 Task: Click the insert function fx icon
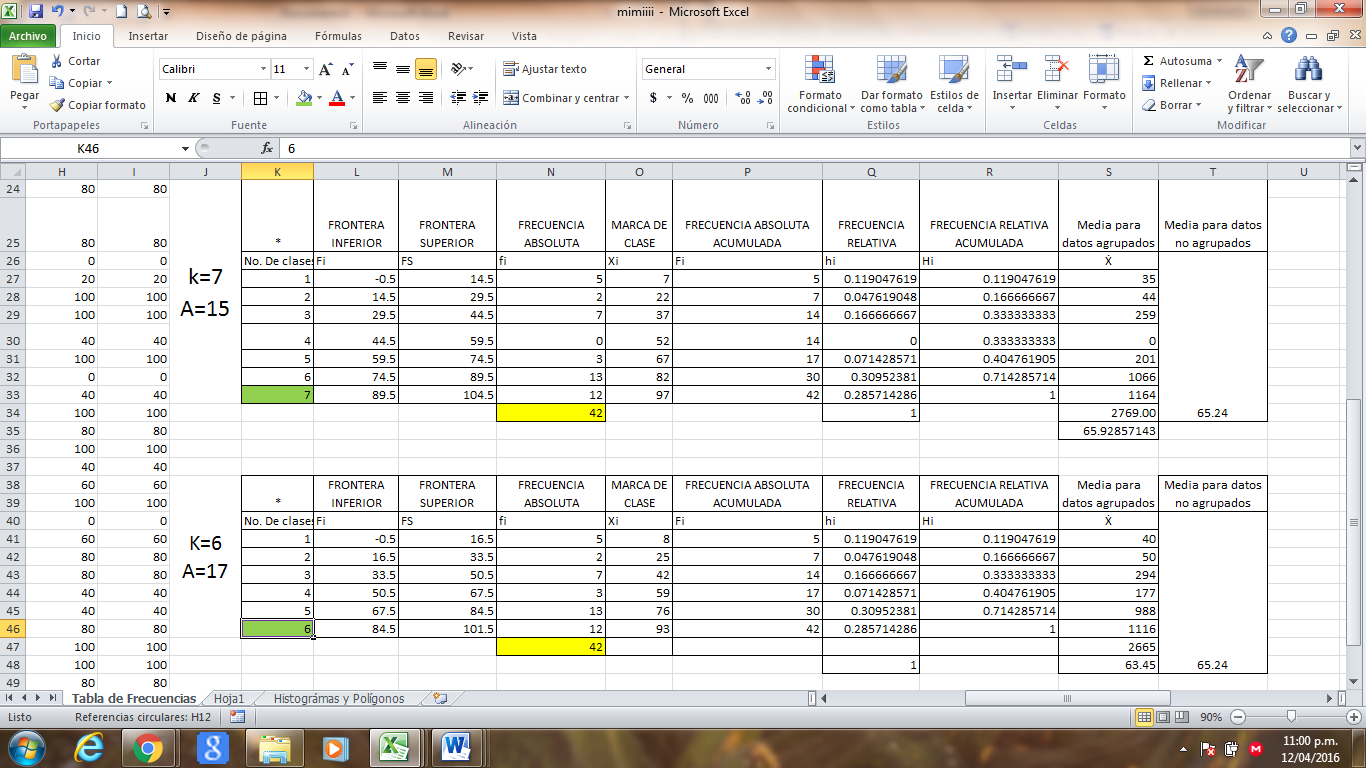pyautogui.click(x=267, y=148)
